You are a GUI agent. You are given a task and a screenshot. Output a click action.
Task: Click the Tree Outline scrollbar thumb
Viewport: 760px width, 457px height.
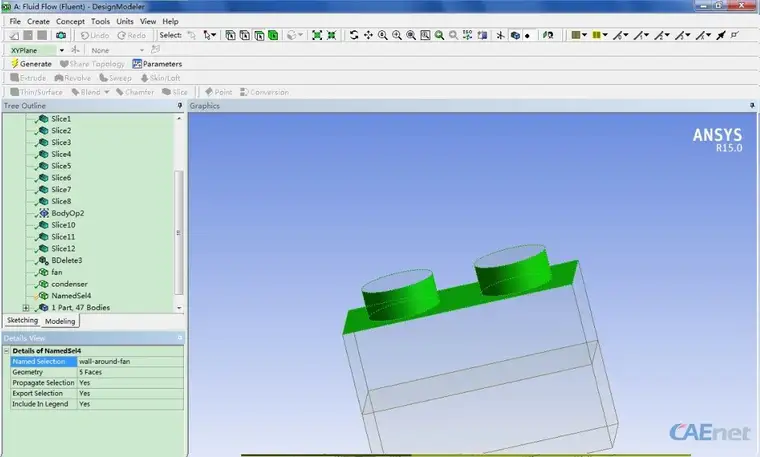(178, 233)
